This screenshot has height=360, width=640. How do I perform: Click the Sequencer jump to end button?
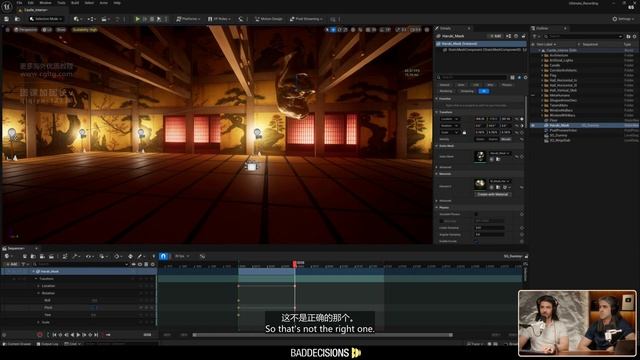pyautogui.click(x=96, y=335)
